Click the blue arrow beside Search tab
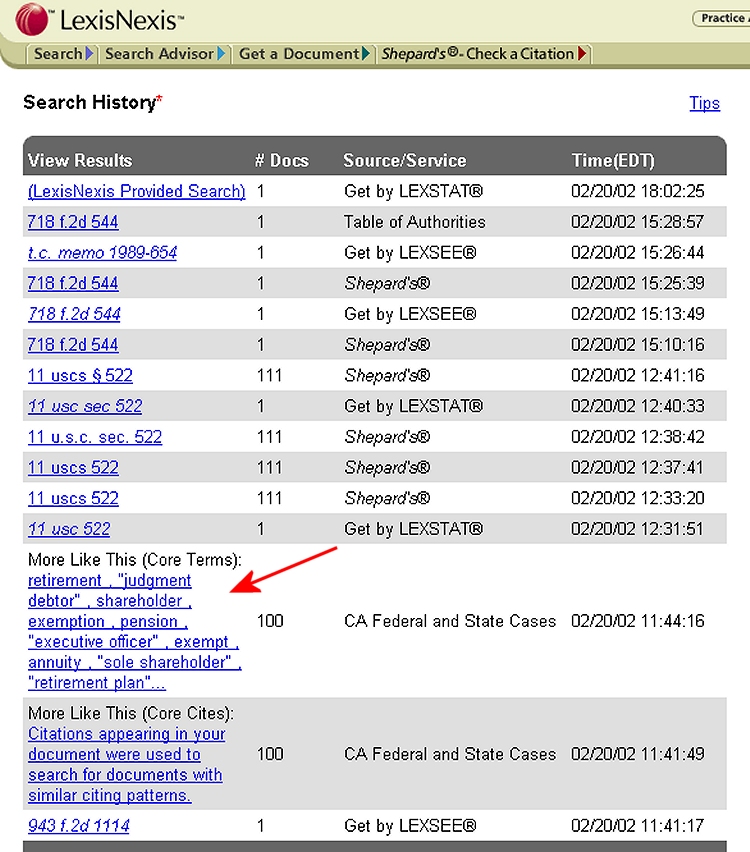This screenshot has height=852, width=750. (x=90, y=54)
